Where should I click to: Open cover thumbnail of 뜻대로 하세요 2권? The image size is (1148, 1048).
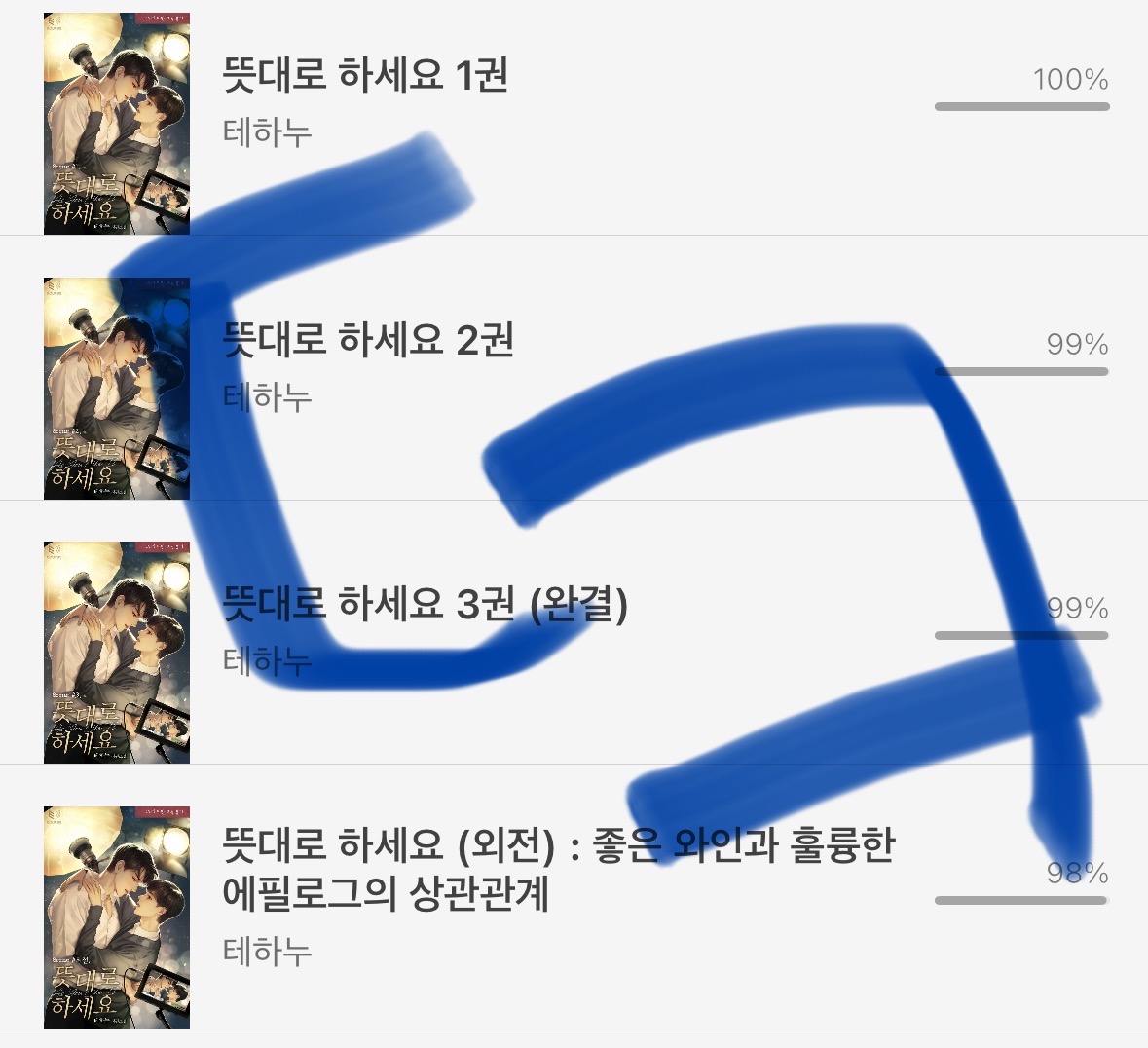[117, 389]
